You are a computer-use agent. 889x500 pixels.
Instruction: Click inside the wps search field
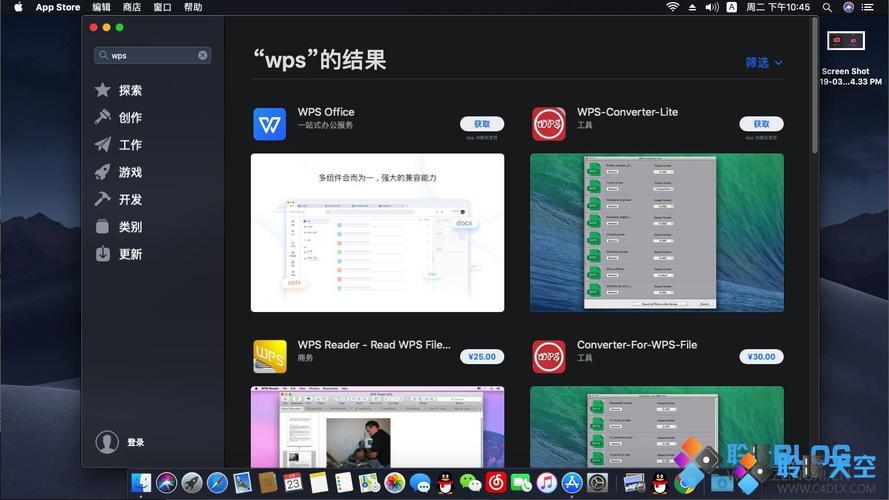coord(153,55)
